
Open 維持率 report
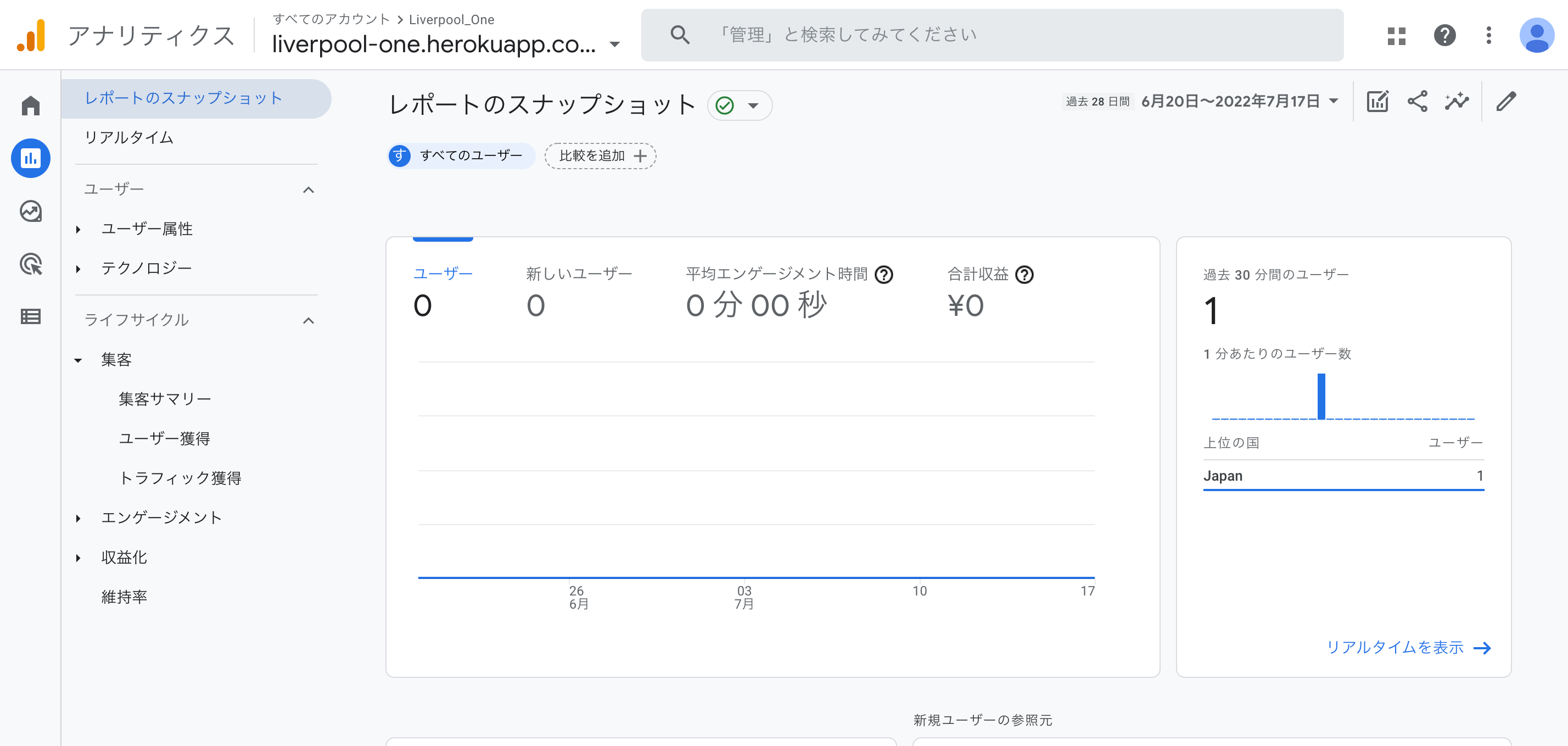(x=124, y=598)
